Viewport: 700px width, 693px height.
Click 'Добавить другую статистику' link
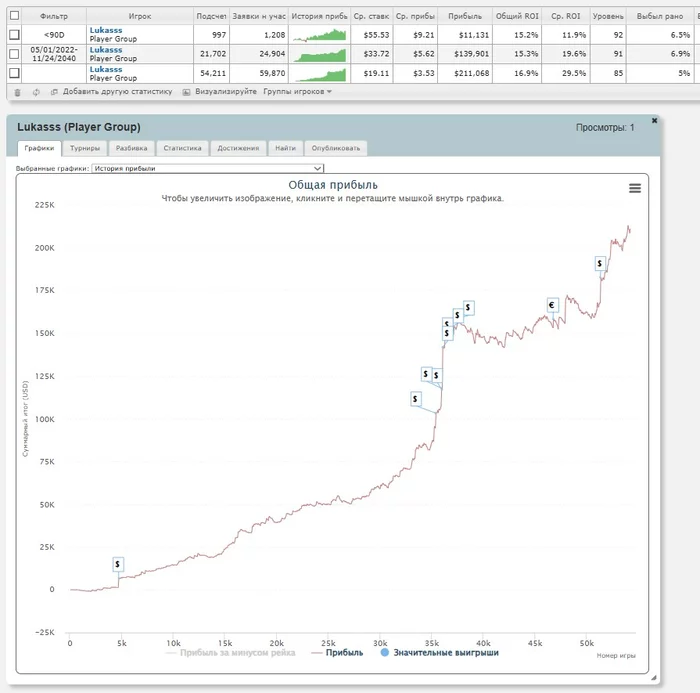(117, 92)
